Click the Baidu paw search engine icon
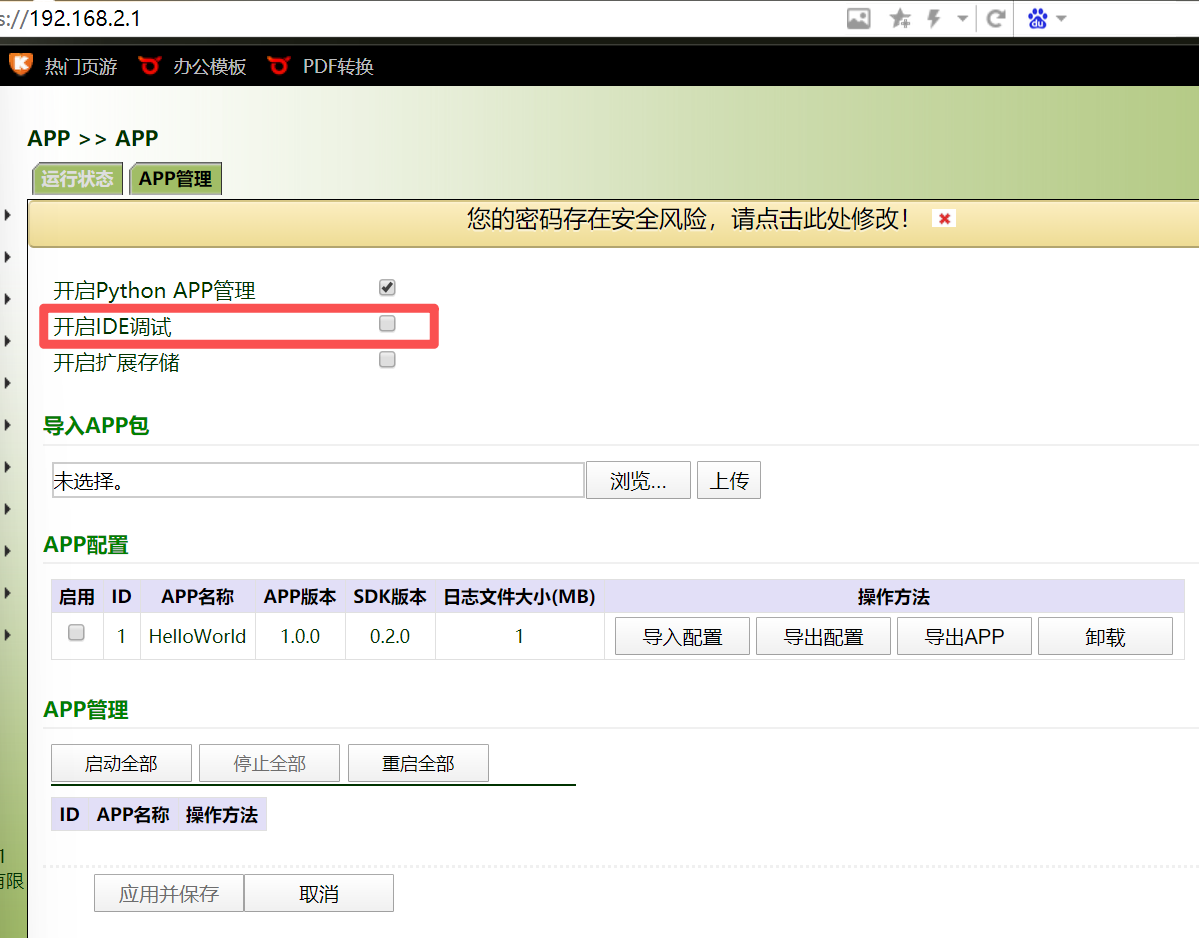Viewport: 1199px width, 938px height. pos(1037,18)
